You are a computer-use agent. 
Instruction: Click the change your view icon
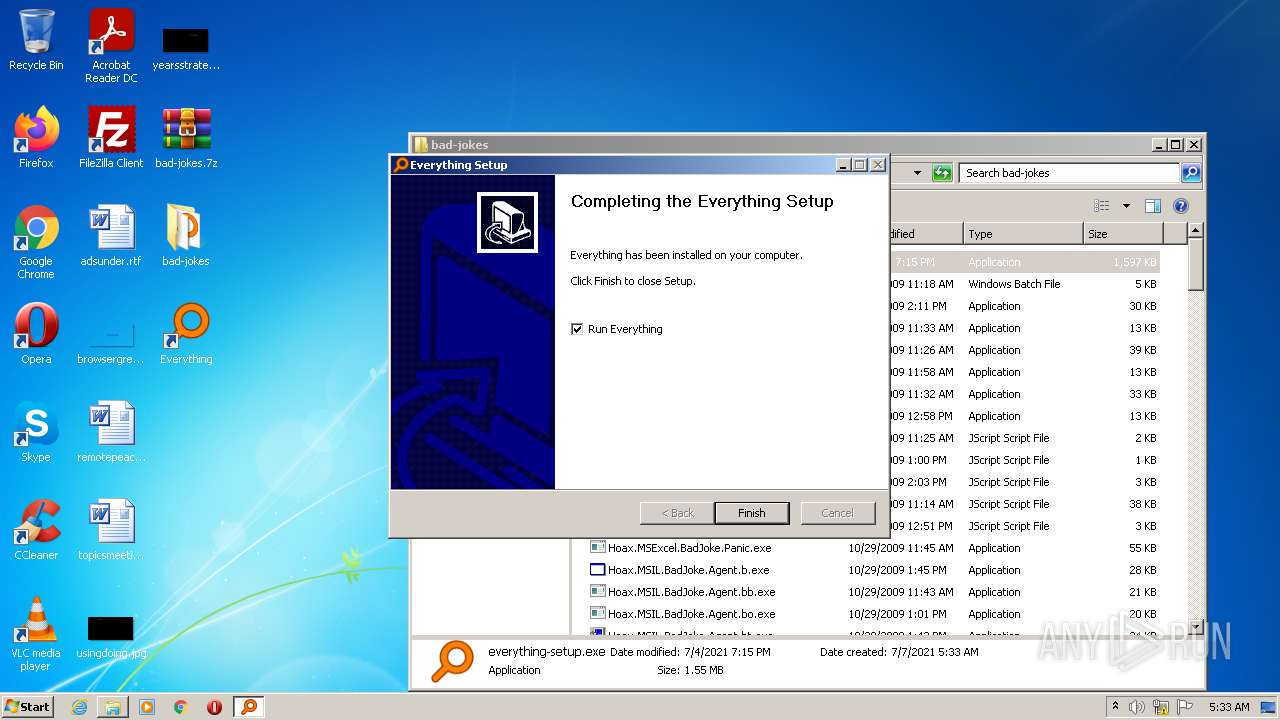(x=1102, y=206)
